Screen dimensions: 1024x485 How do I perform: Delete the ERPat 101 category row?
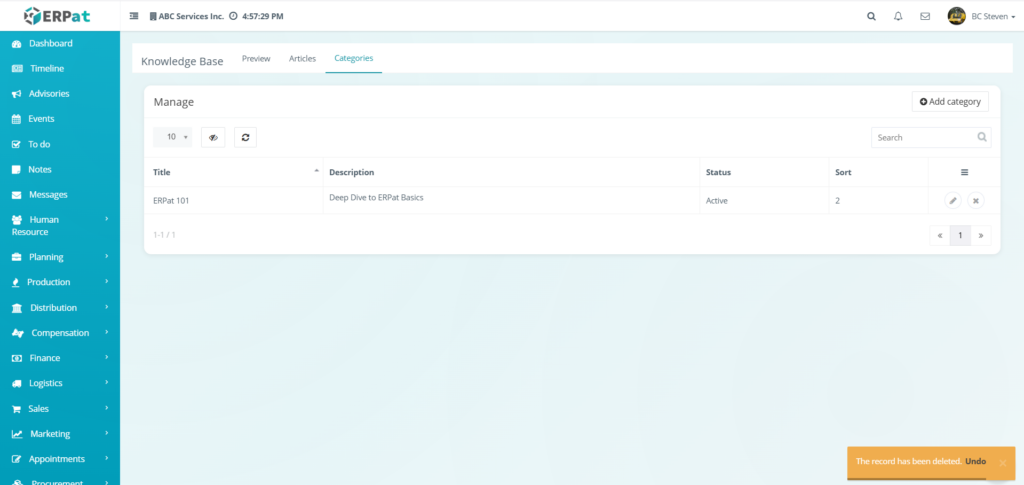click(976, 200)
